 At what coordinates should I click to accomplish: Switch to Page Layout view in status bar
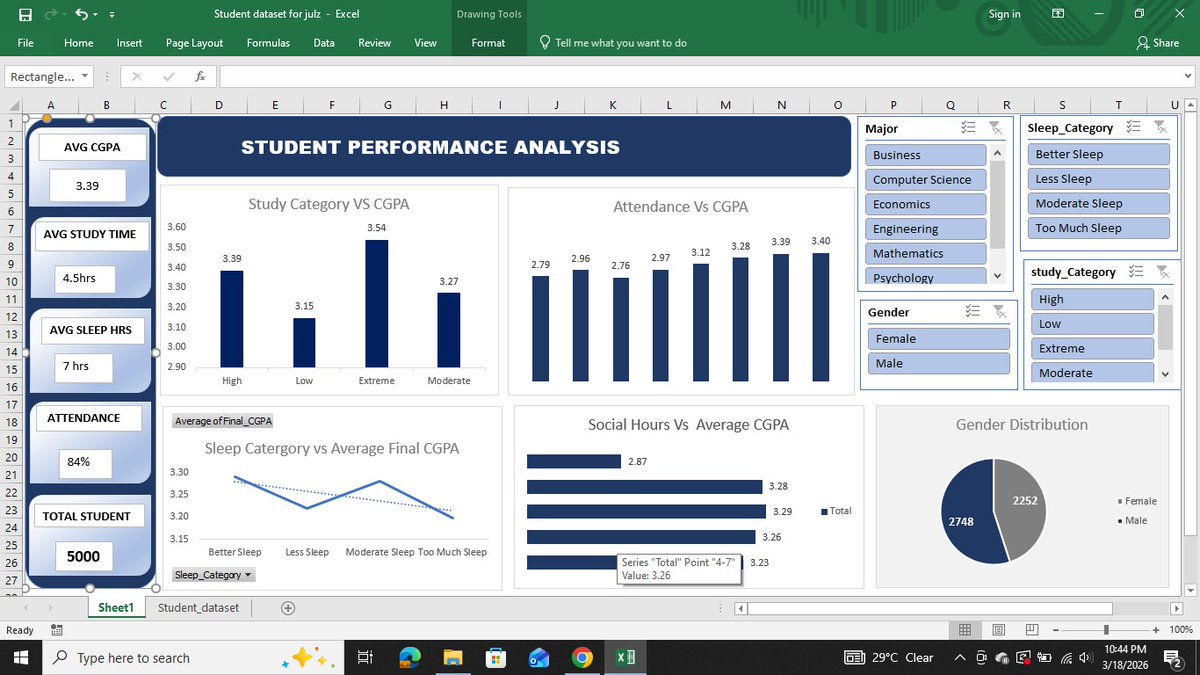[1000, 630]
